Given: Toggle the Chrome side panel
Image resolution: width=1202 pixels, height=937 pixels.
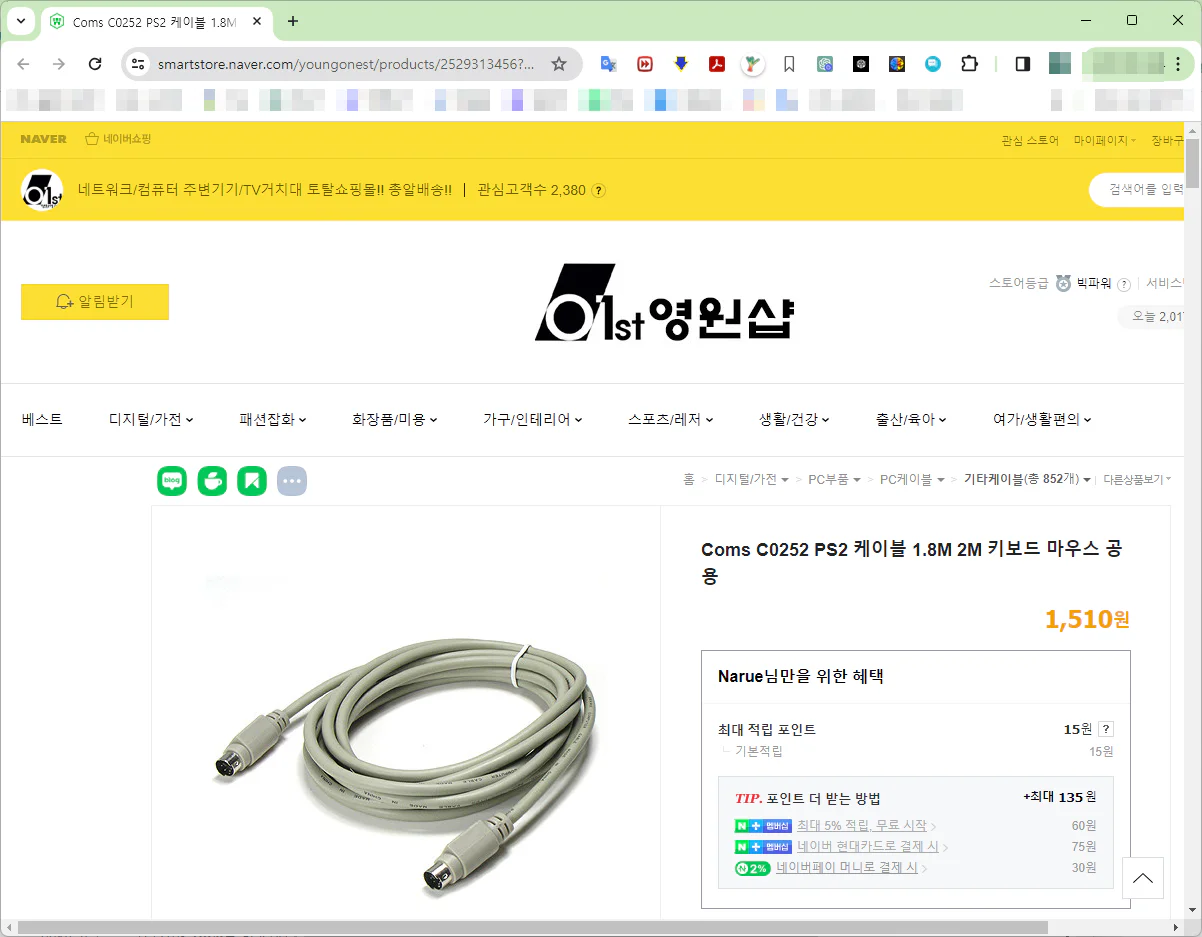Looking at the screenshot, I should coord(1023,64).
